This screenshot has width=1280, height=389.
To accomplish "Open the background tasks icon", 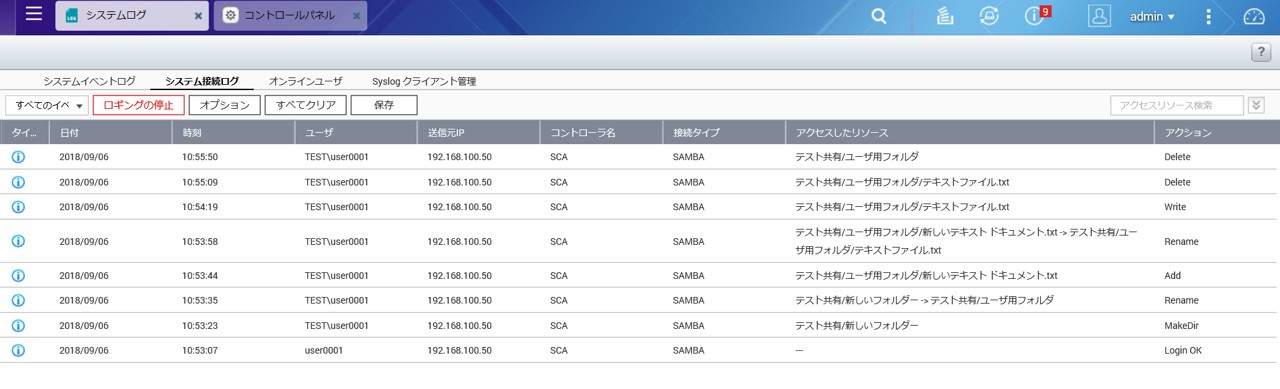I will [x=945, y=16].
